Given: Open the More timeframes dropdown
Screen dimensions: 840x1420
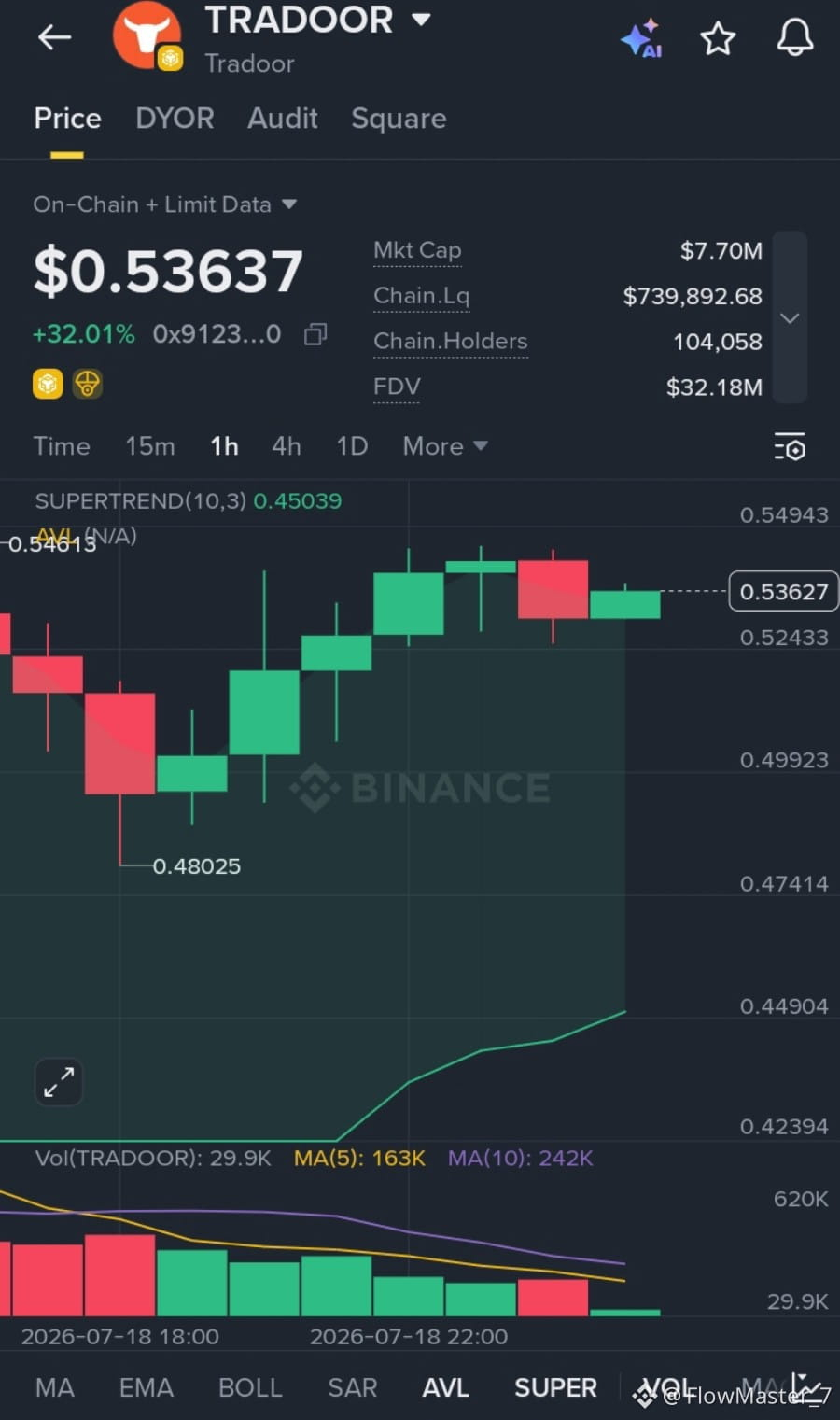Looking at the screenshot, I should click(445, 446).
